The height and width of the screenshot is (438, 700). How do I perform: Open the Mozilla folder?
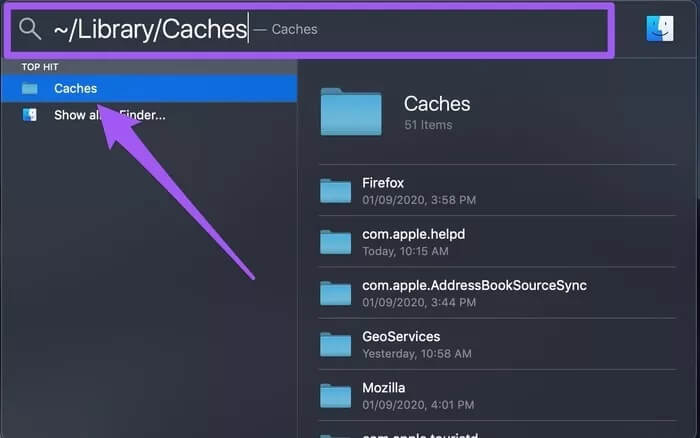(x=497, y=396)
